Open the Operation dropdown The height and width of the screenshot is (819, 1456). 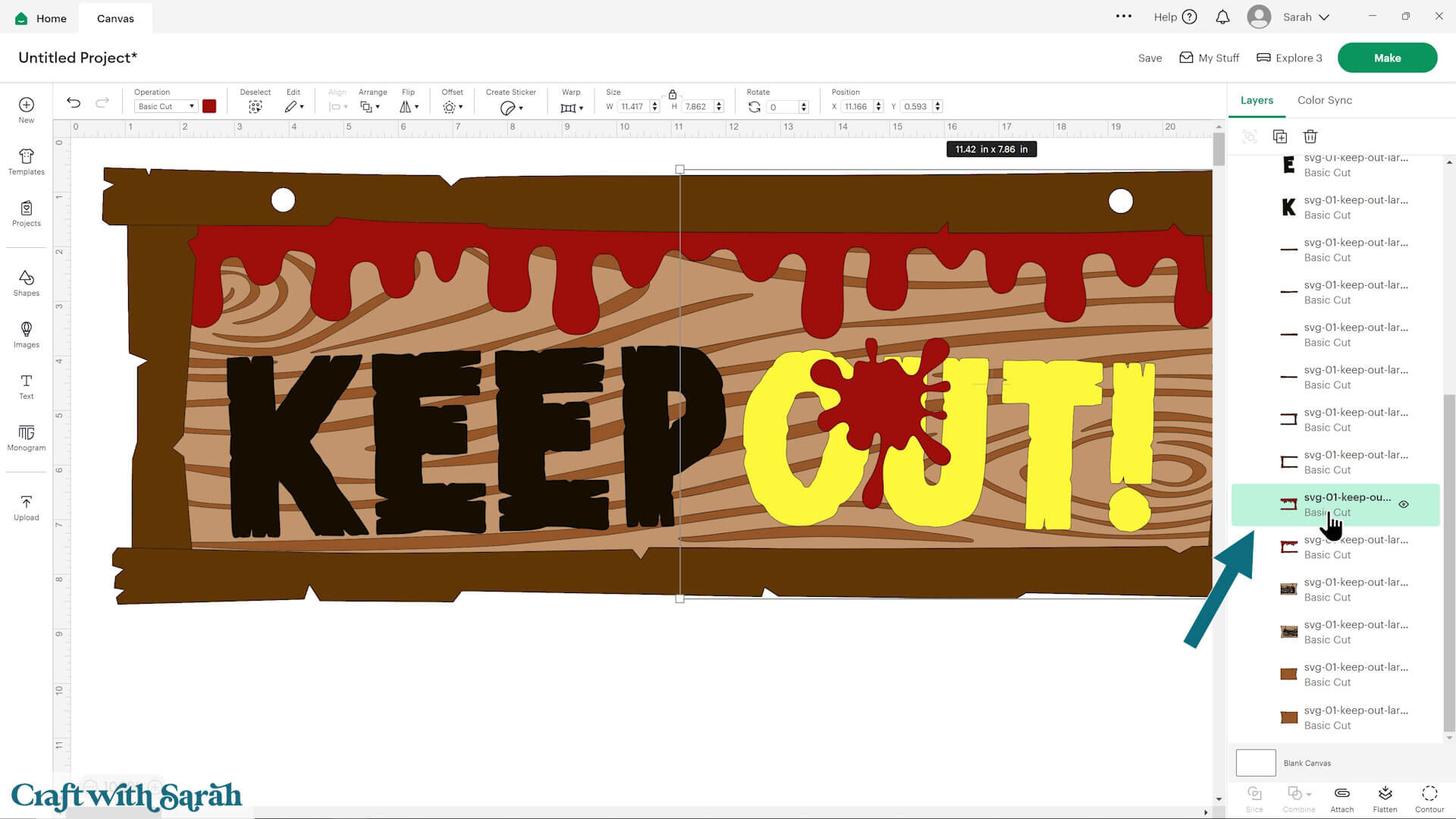pos(165,106)
